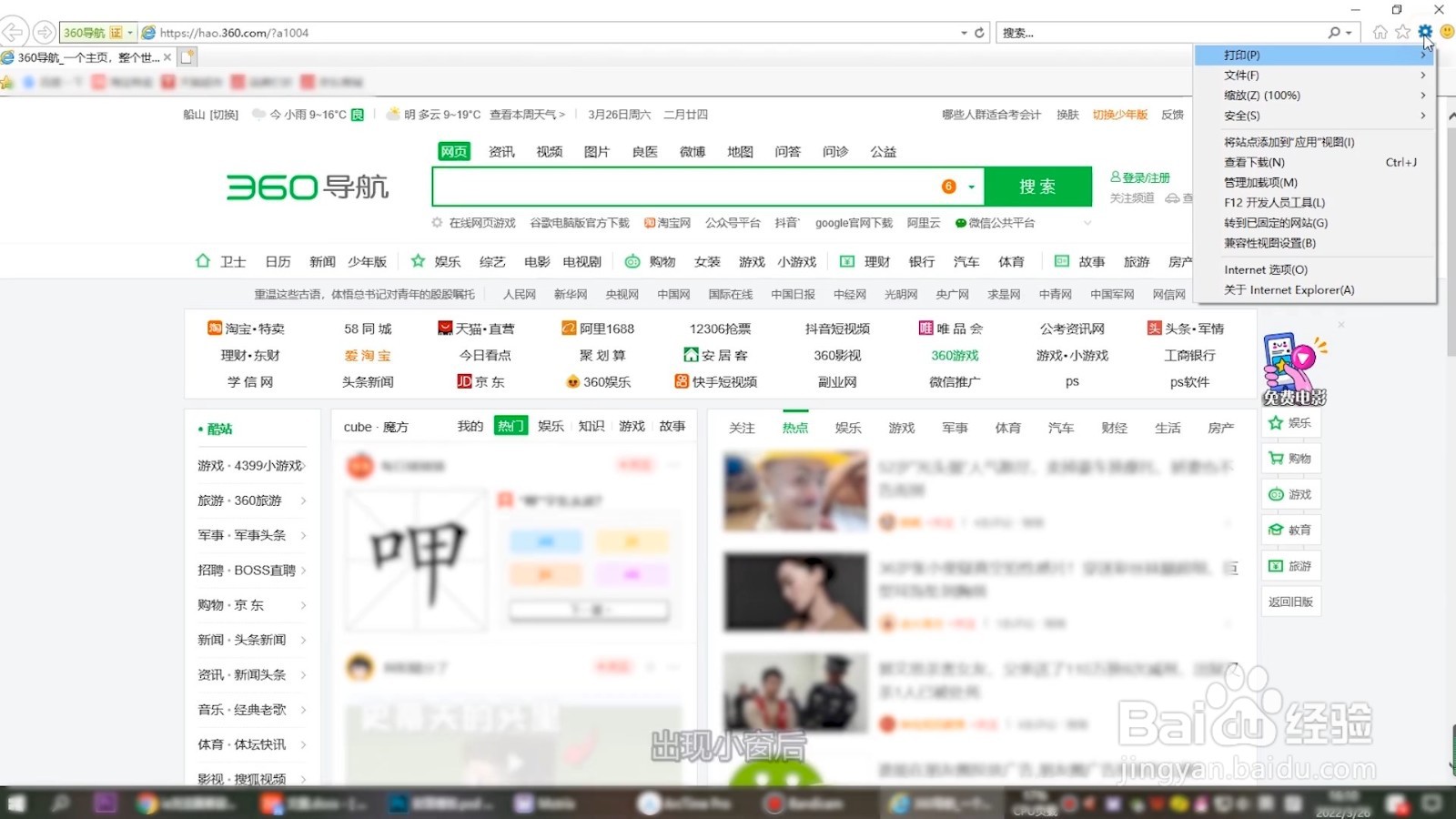Screen dimensions: 1456x819
Task: Click the green 搜索 button
Action: click(1037, 187)
